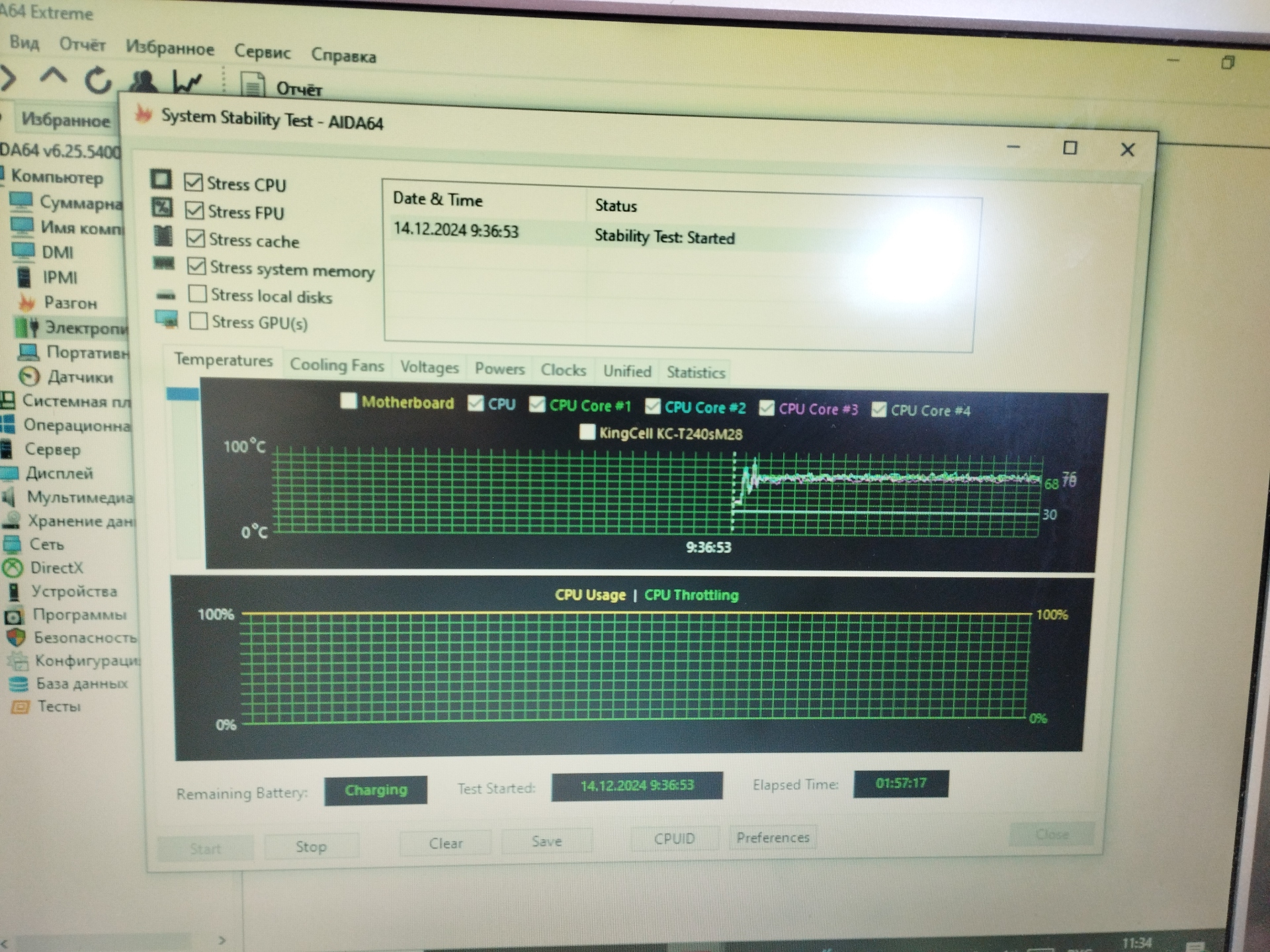This screenshot has height=952, width=1270.
Task: Select Сервер item in sidebar tree
Action: click(52, 450)
